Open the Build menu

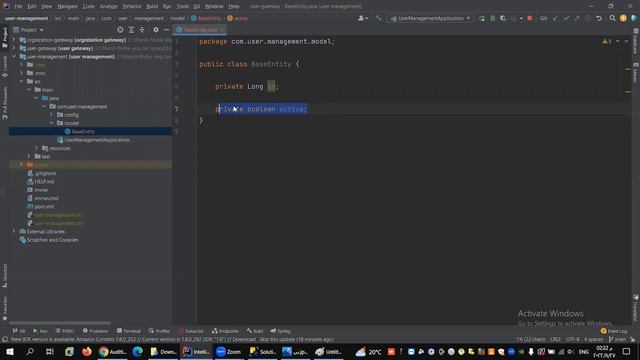point(152,7)
